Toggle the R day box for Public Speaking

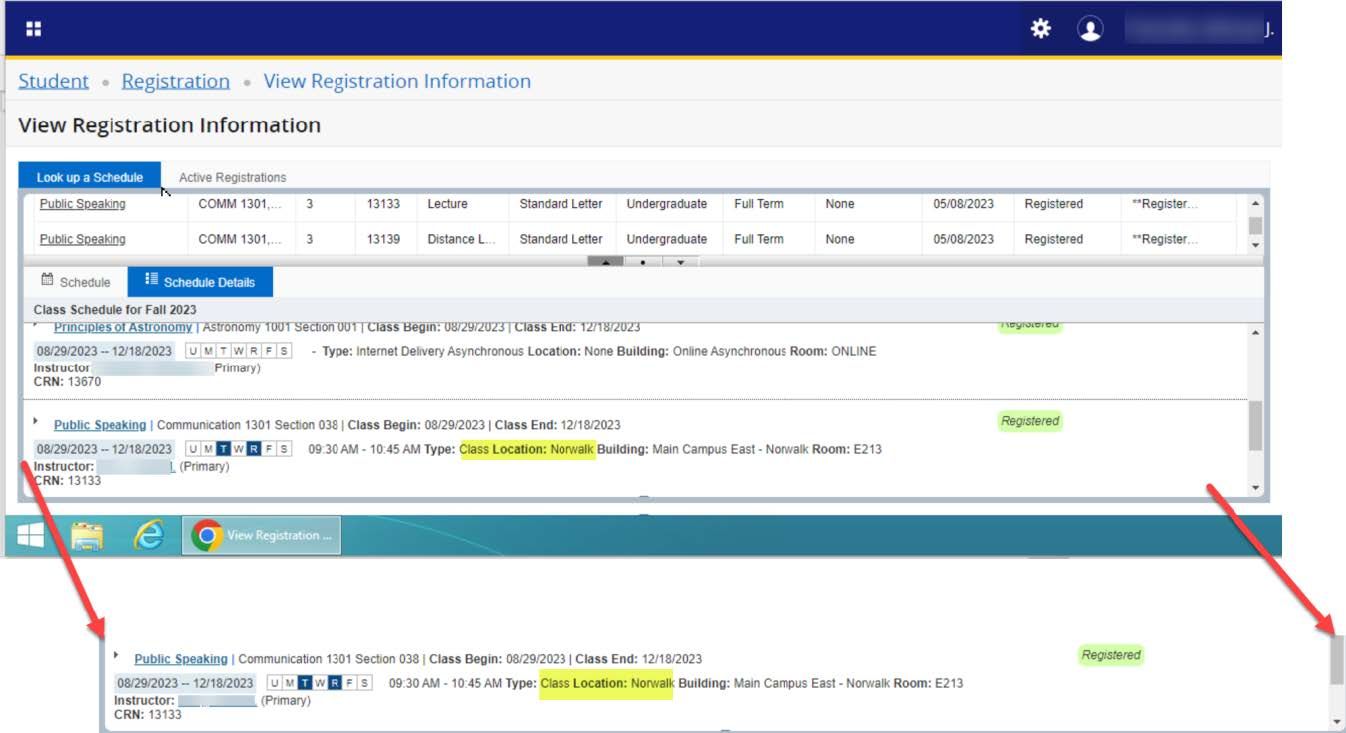click(x=254, y=449)
